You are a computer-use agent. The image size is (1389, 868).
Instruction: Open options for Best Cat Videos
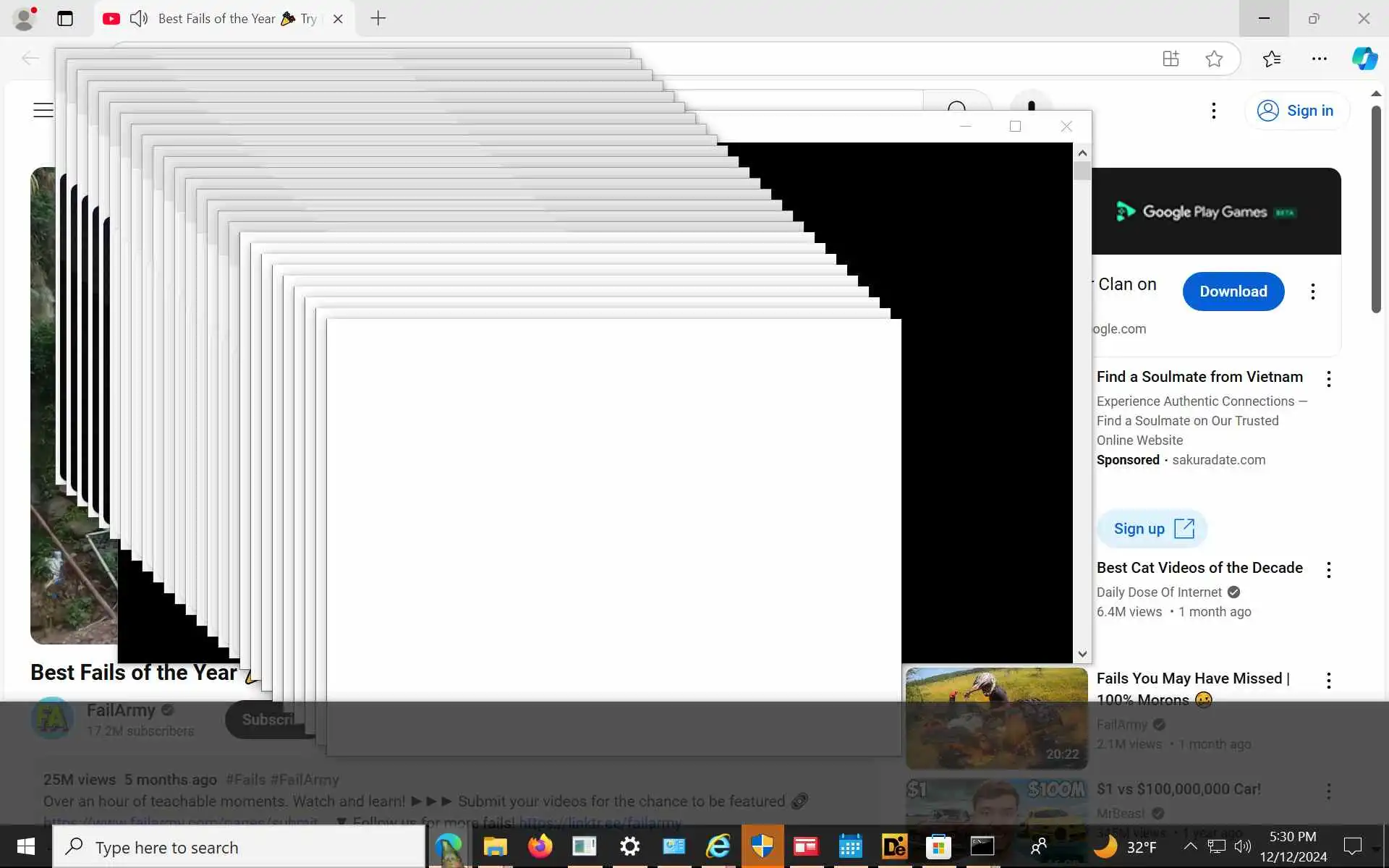click(1328, 570)
